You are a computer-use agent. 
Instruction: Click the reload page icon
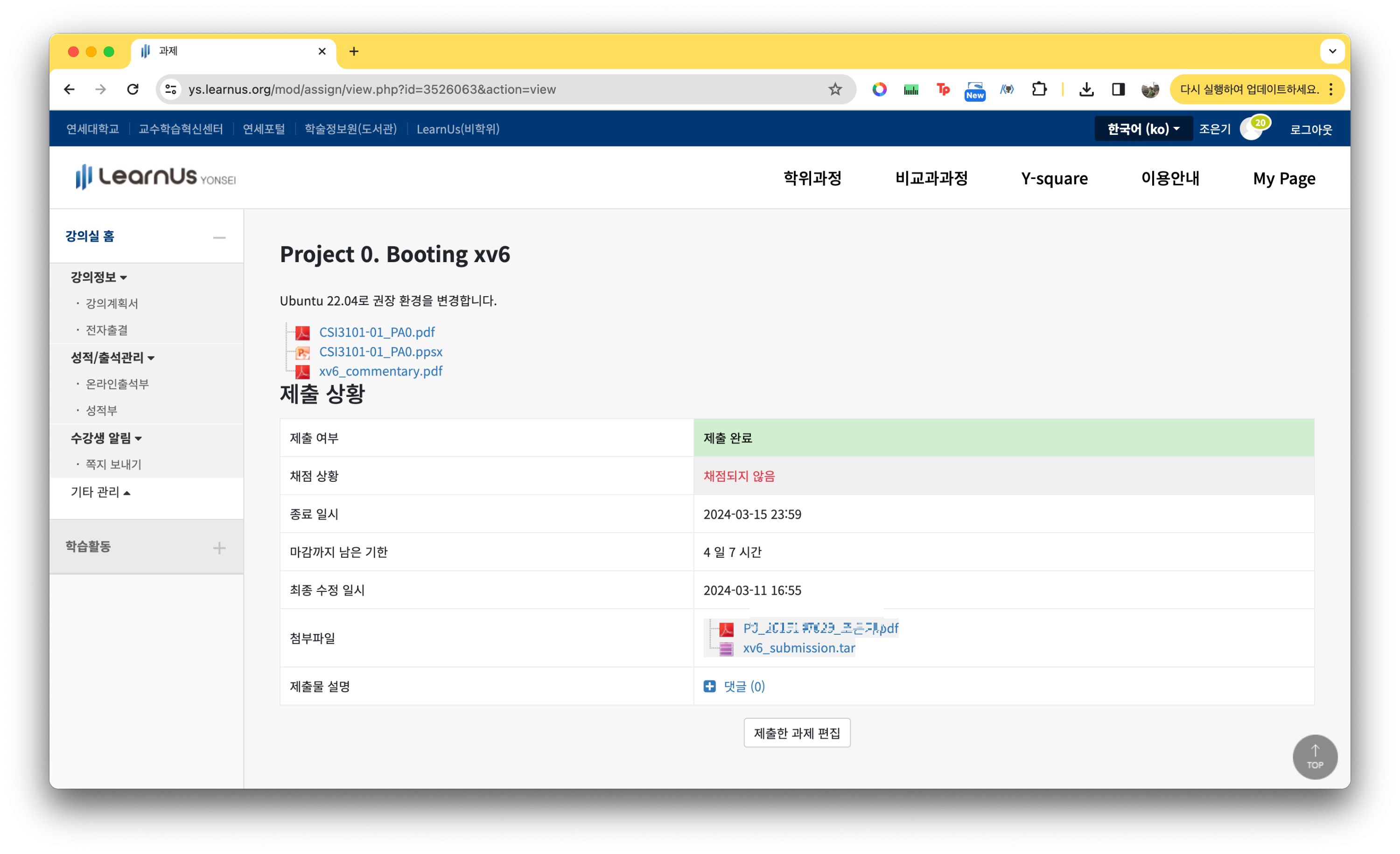pos(133,89)
